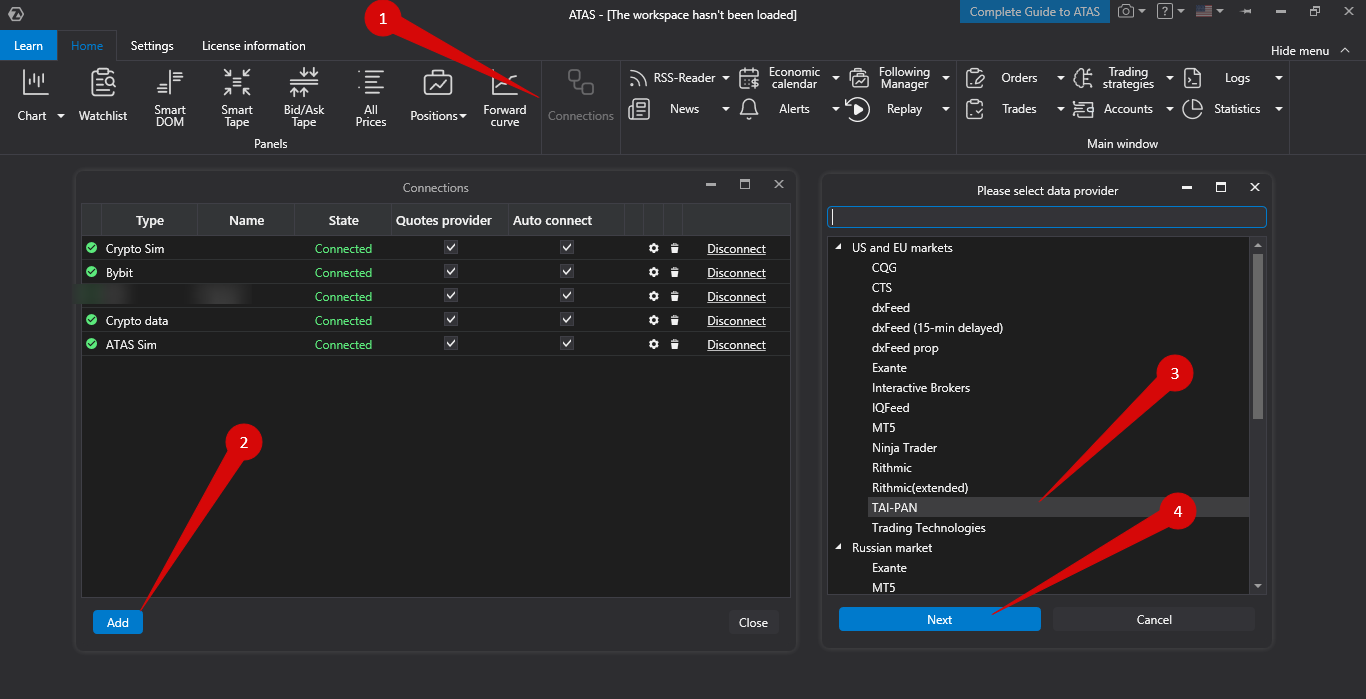
Task: Toggle Quotes provider for Crypto Sim
Action: 451,247
